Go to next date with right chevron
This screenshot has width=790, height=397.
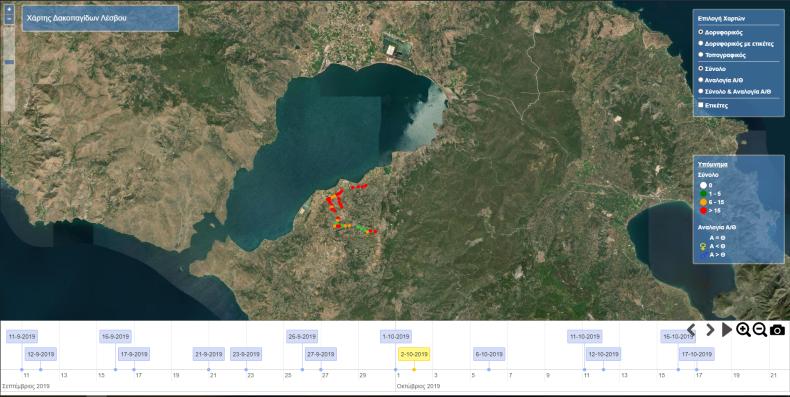[x=710, y=330]
